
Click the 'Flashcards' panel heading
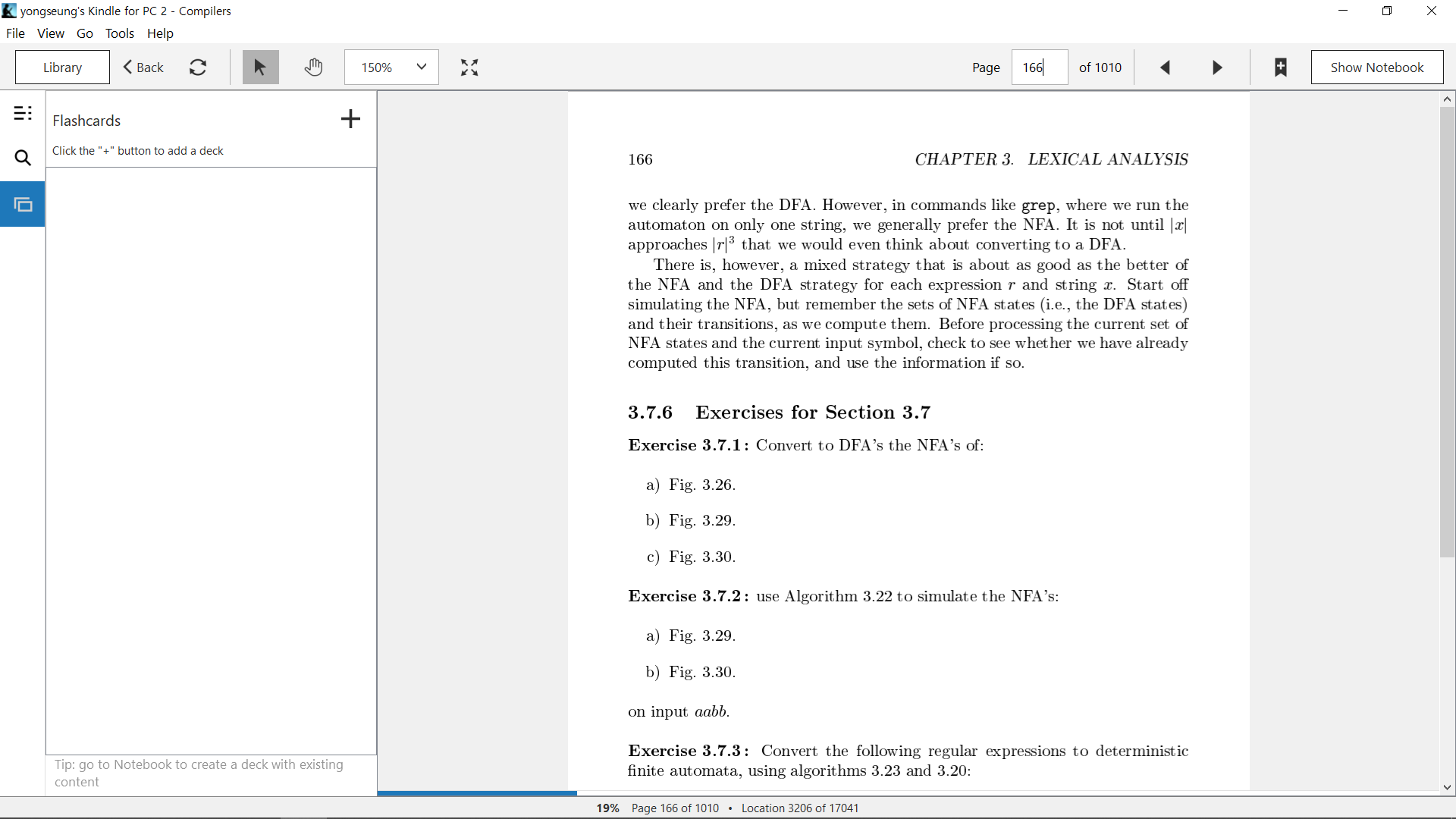tap(86, 121)
